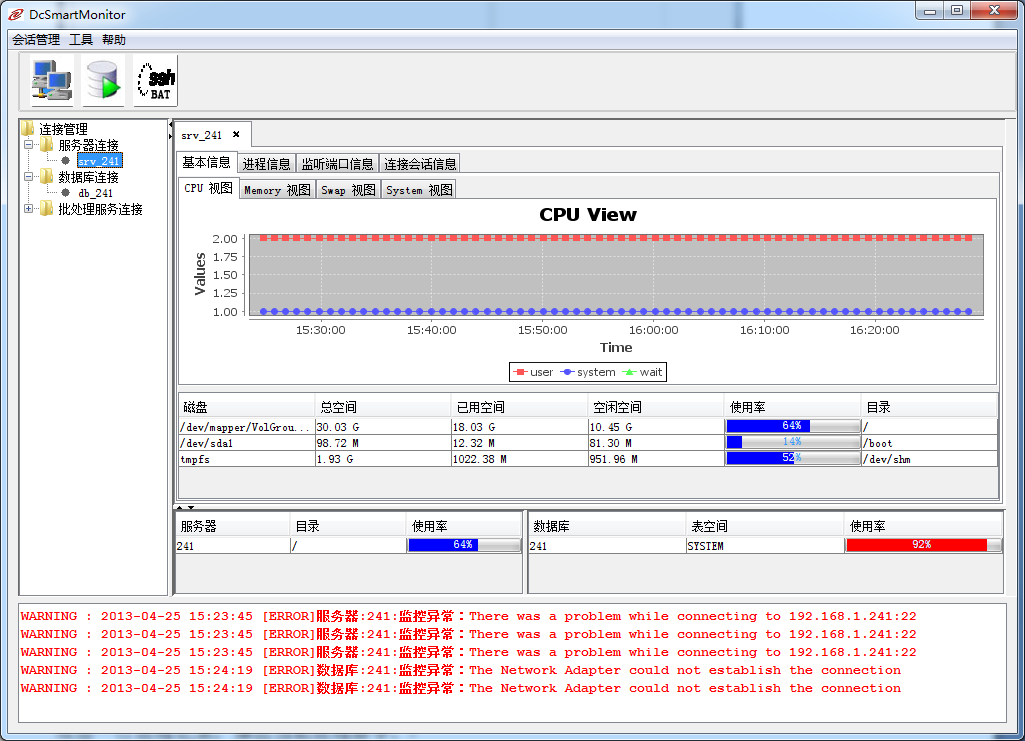This screenshot has height=741, width=1025.
Task: Collapse the 数据库连接 tree node
Action: coord(28,176)
